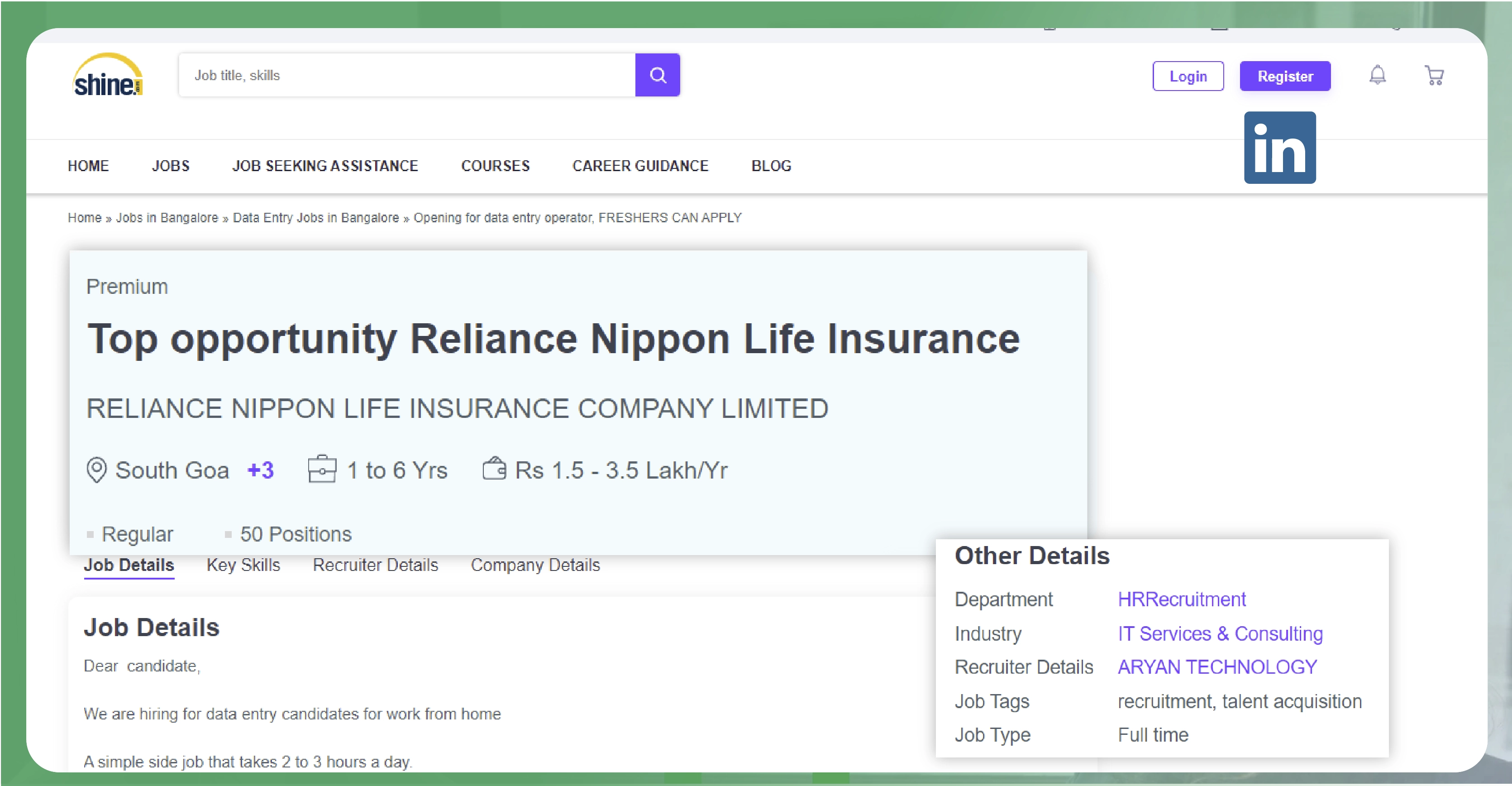Open the CAREER GUIDANCE menu
1512x786 pixels.
640,166
